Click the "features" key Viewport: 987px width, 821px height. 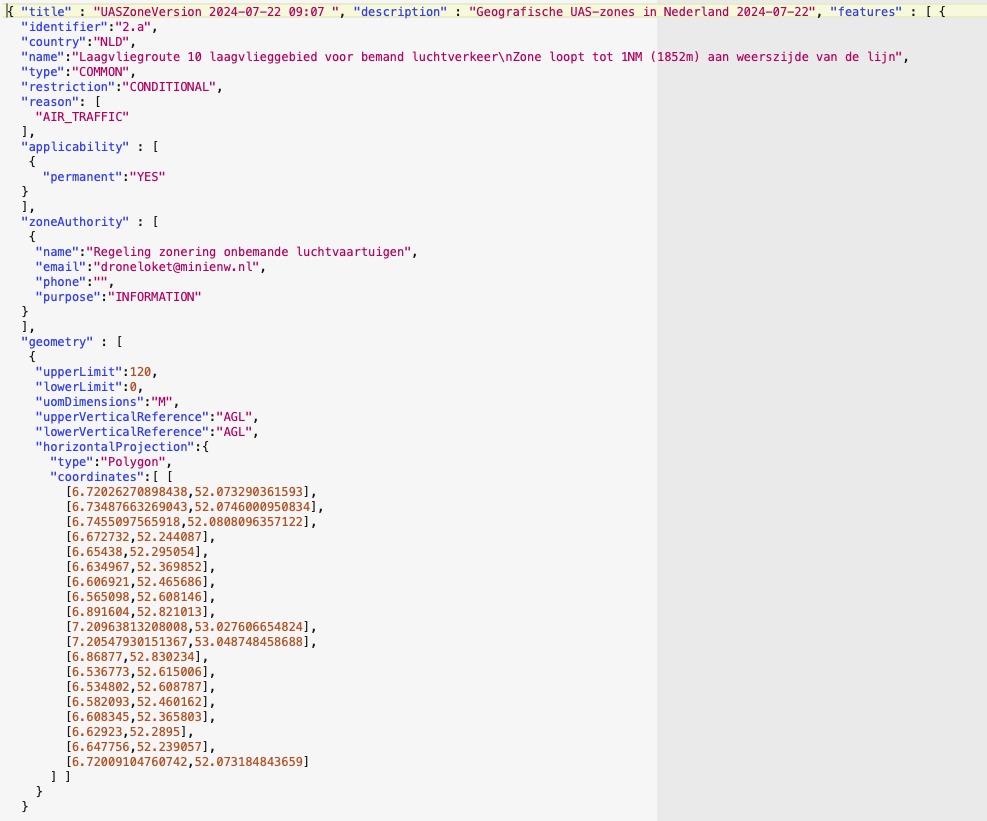tap(866, 12)
